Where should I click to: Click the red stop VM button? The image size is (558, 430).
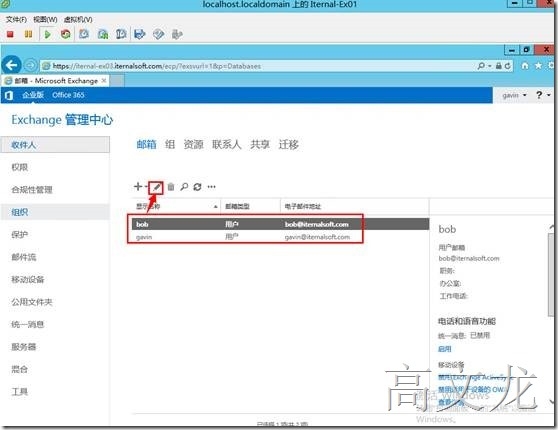pyautogui.click(x=10, y=35)
